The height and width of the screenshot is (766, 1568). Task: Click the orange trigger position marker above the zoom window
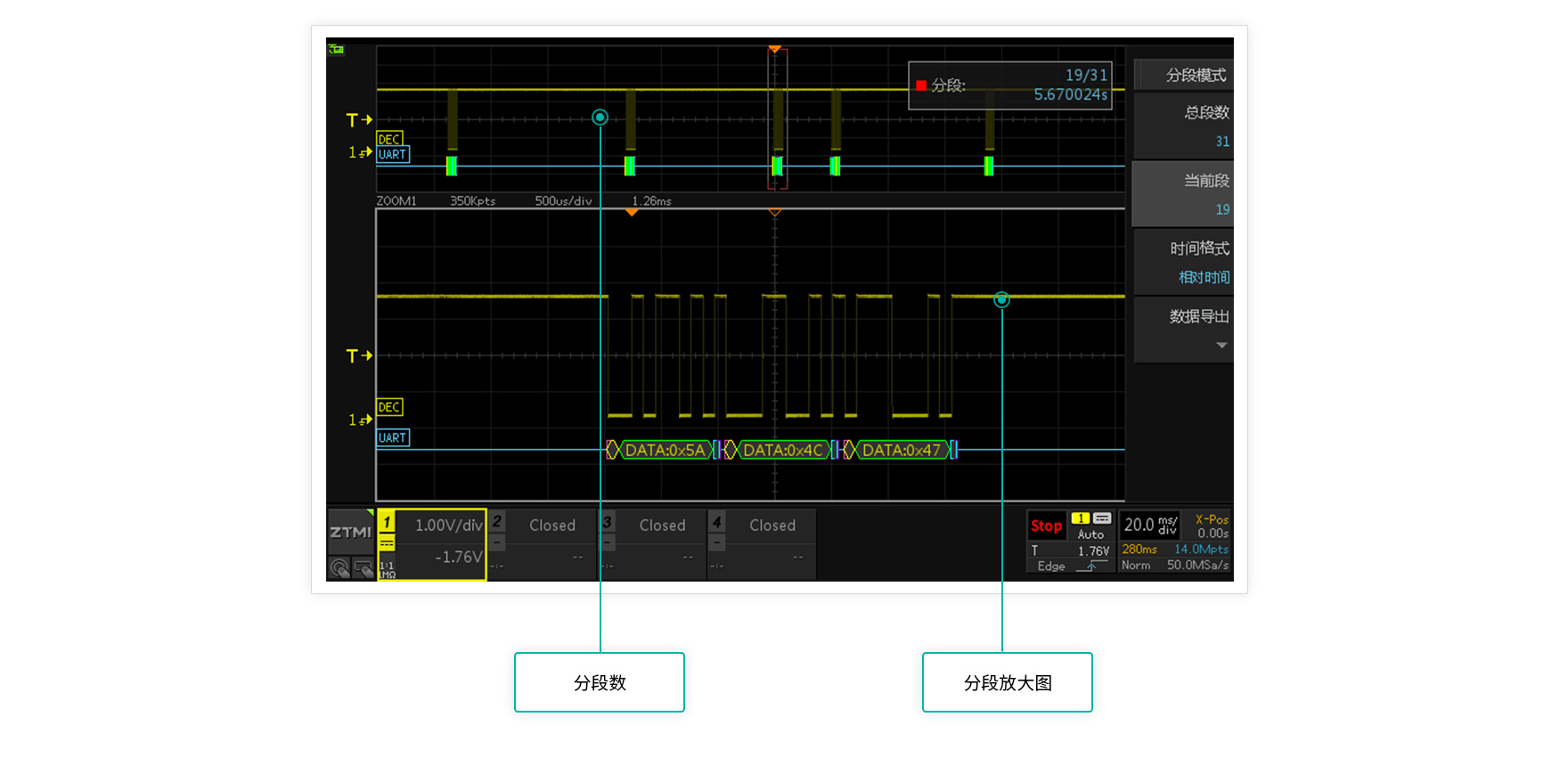tap(632, 213)
